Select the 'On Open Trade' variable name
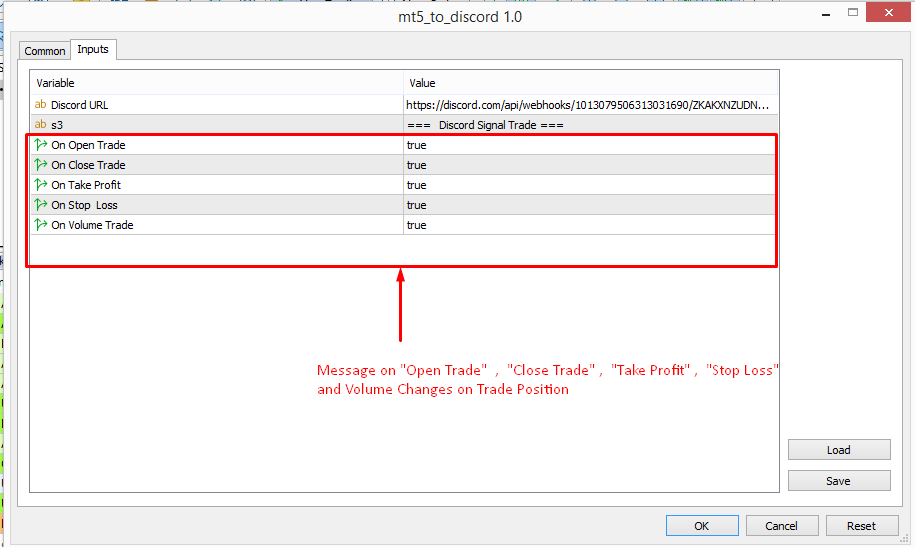 pyautogui.click(x=88, y=145)
